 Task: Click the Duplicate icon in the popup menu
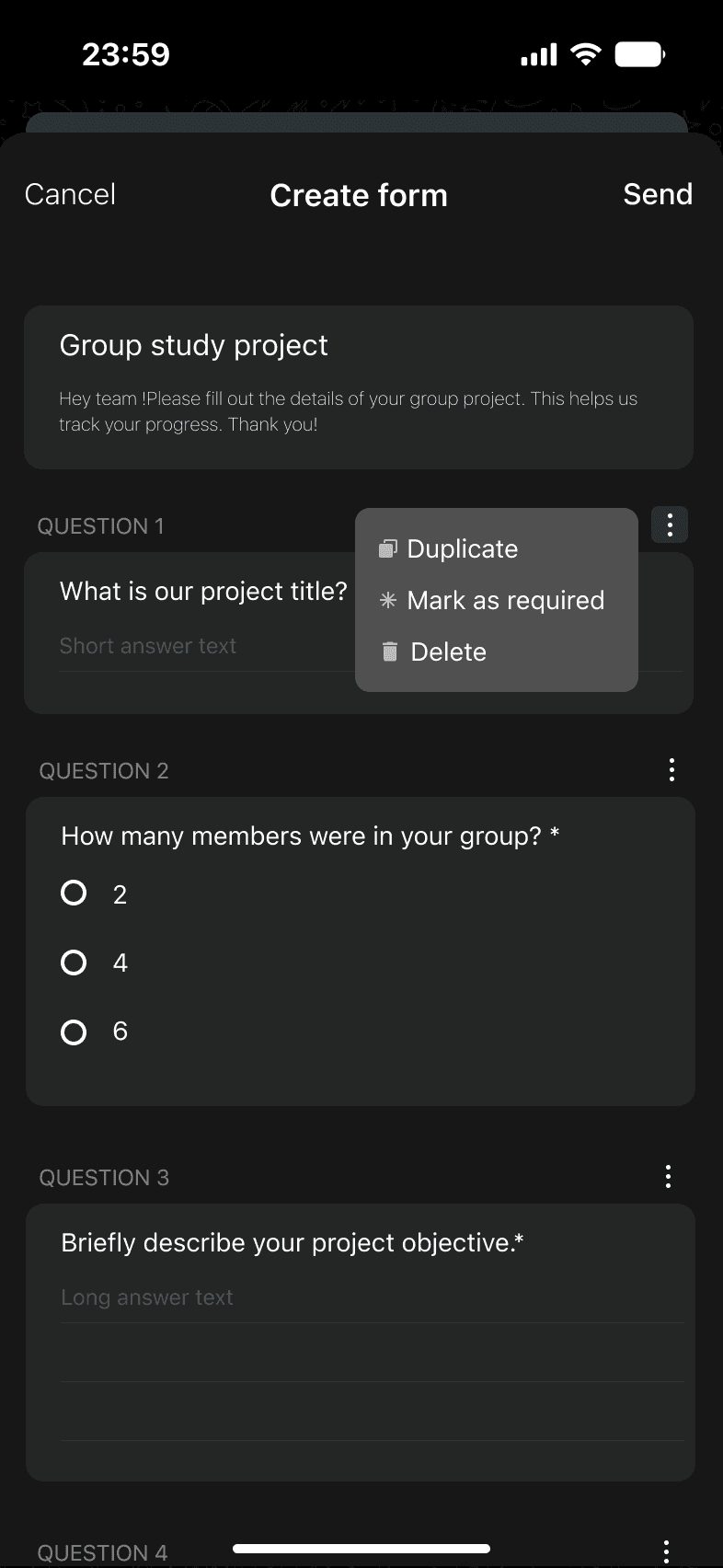pyautogui.click(x=388, y=549)
